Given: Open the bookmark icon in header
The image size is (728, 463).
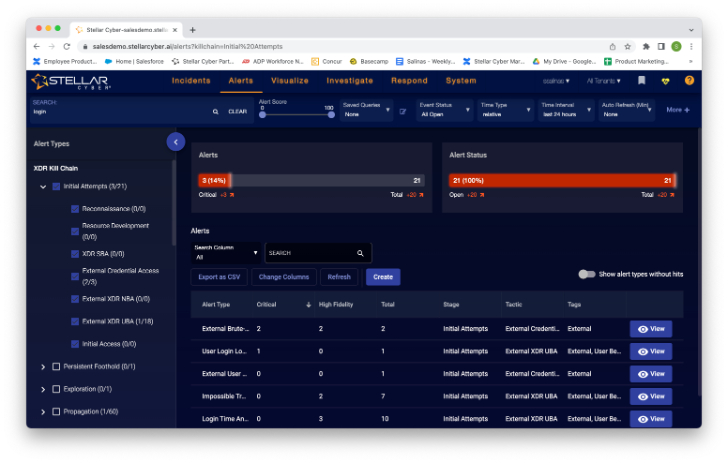Looking at the screenshot, I should 642,80.
